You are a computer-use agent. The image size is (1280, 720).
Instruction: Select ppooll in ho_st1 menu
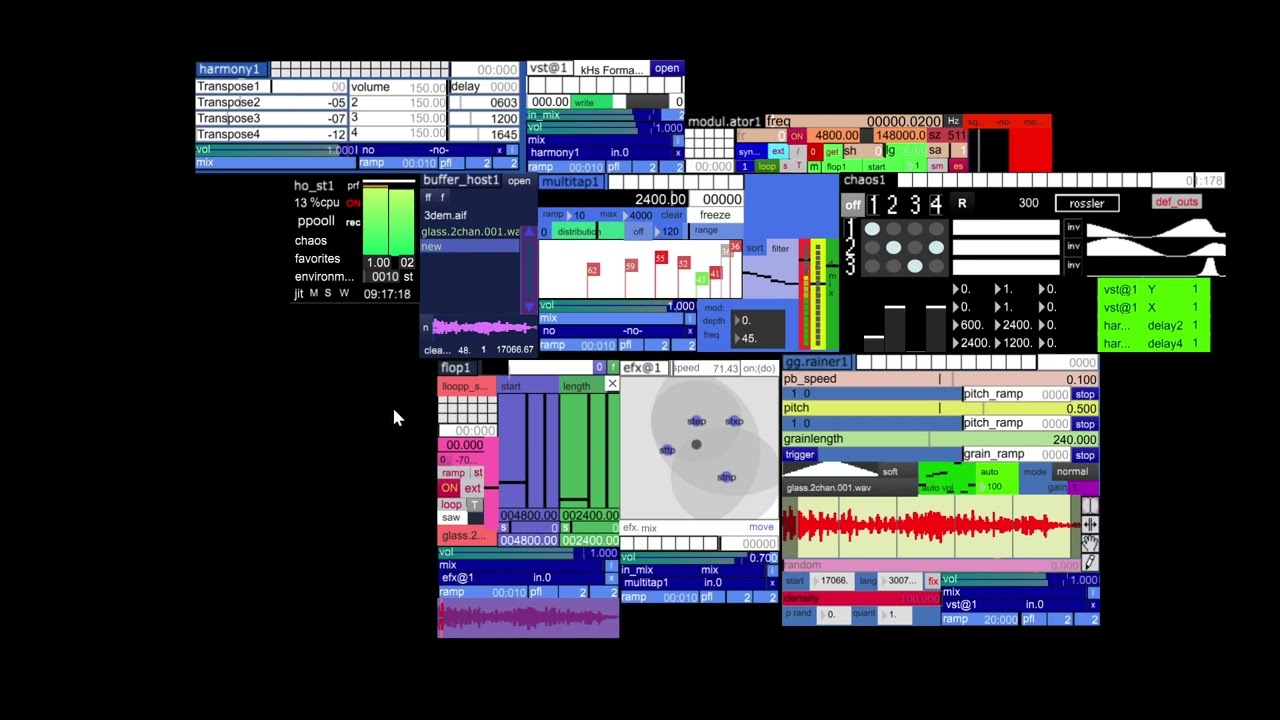[x=316, y=221]
